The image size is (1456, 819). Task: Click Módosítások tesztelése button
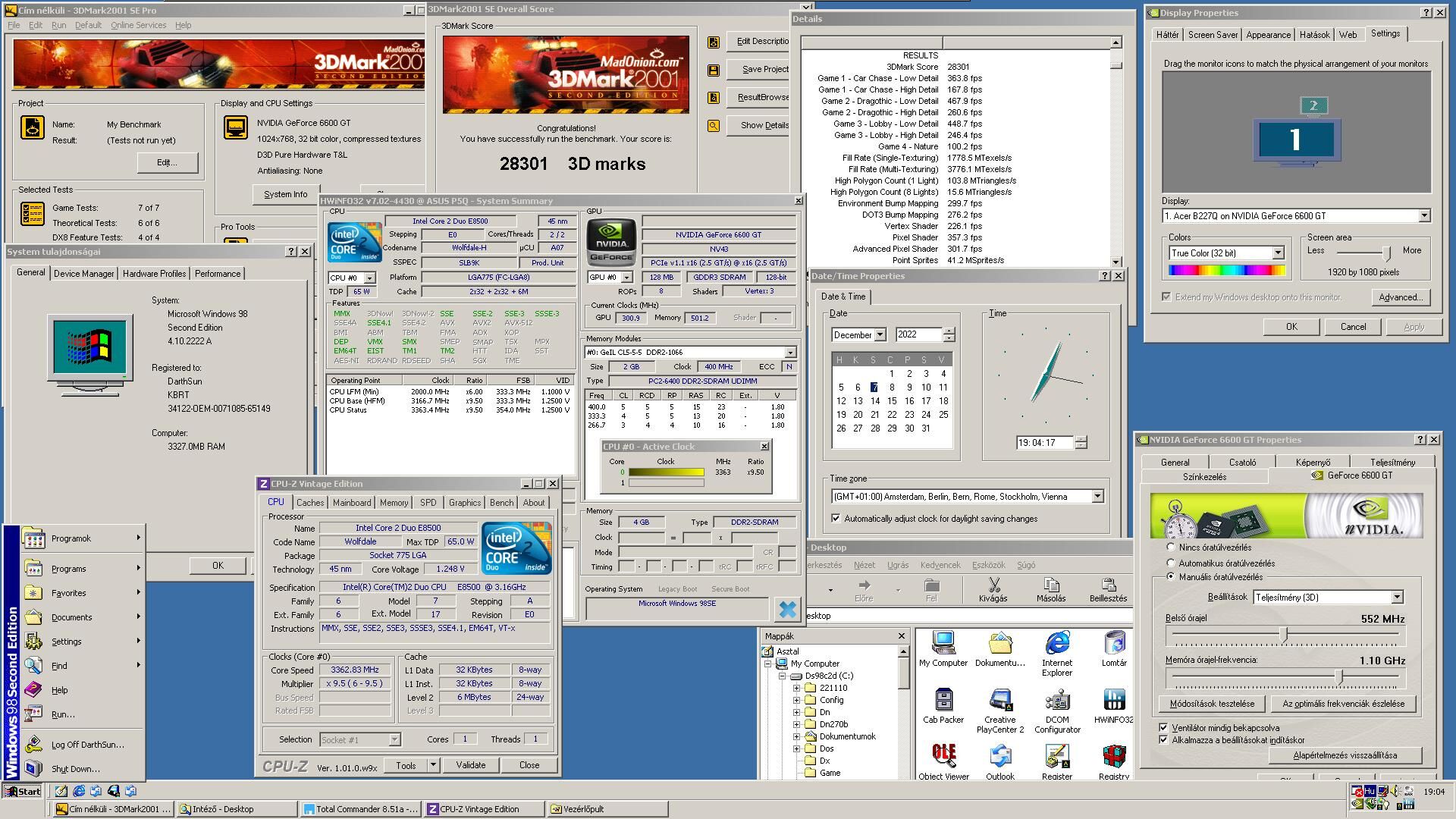pos(1212,704)
